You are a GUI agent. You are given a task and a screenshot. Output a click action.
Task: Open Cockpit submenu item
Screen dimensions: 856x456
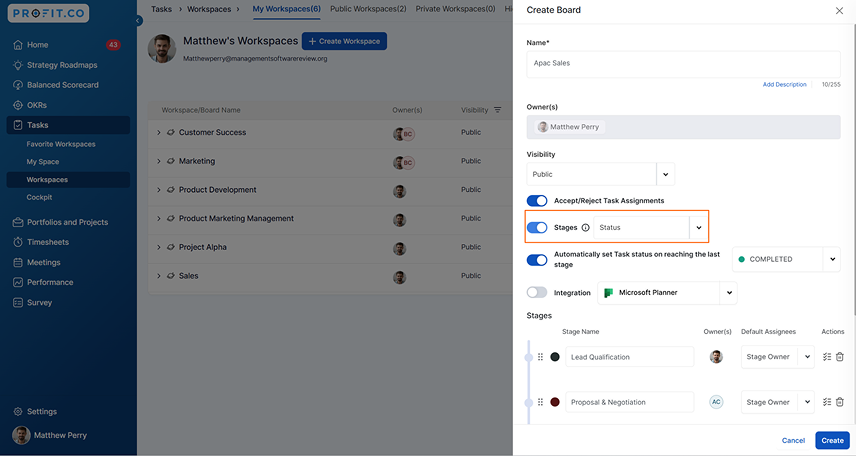[x=39, y=197]
